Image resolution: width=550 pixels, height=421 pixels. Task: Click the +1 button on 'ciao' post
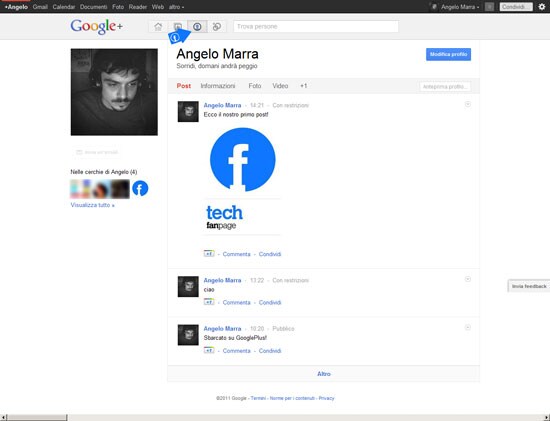[209, 302]
